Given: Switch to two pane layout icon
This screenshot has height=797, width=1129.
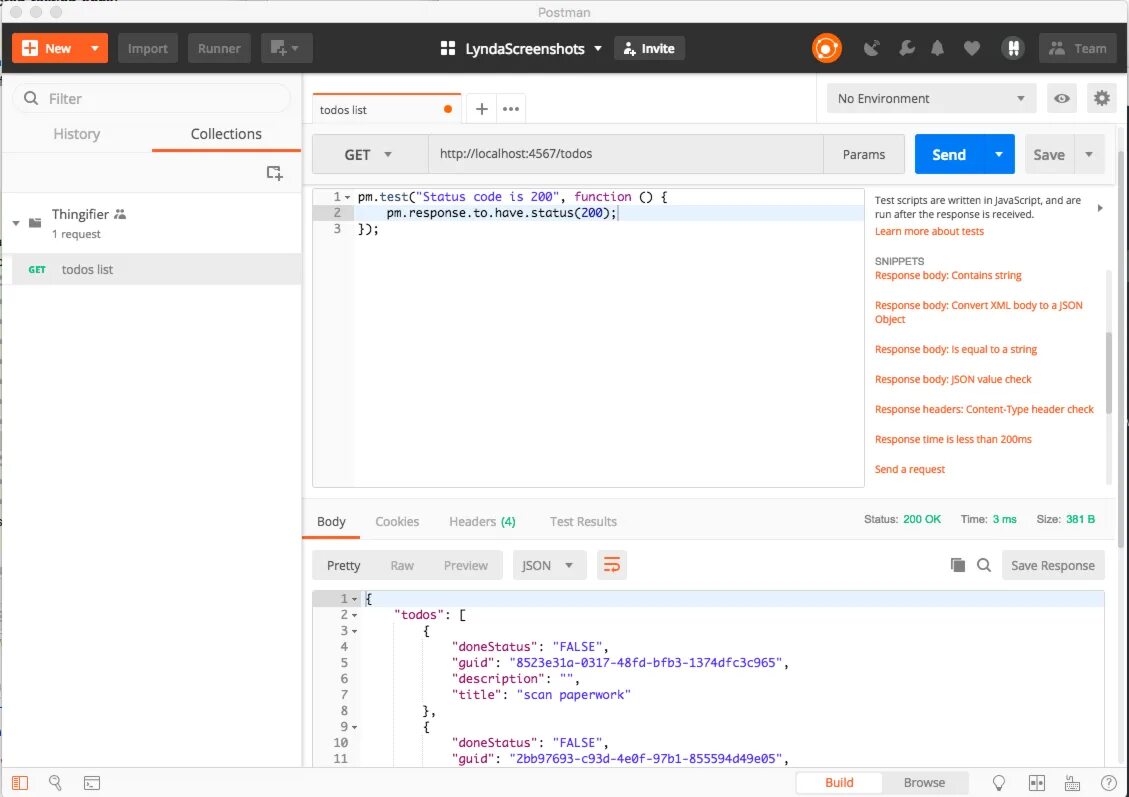Looking at the screenshot, I should 1037,783.
